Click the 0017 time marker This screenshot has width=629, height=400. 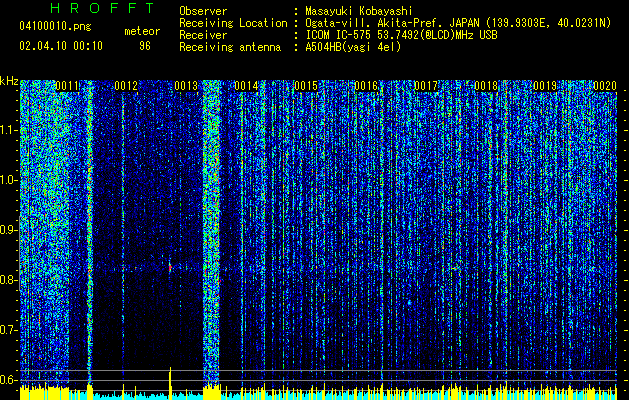point(426,86)
